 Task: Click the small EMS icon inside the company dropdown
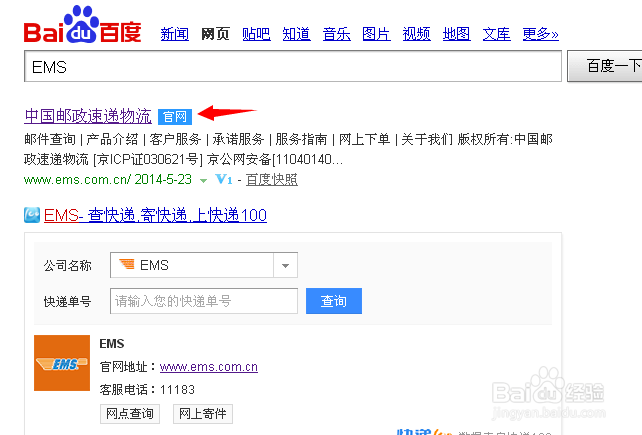[127, 265]
